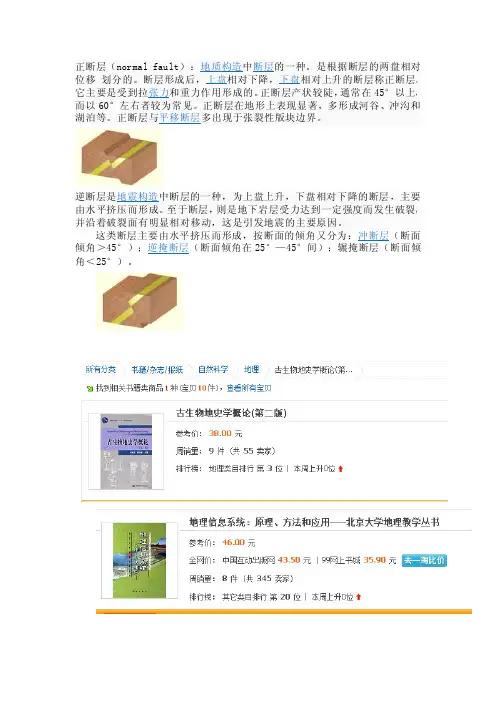The height and width of the screenshot is (702, 496).
Task: Click the 查看所有宝贝 link
Action: click(249, 388)
